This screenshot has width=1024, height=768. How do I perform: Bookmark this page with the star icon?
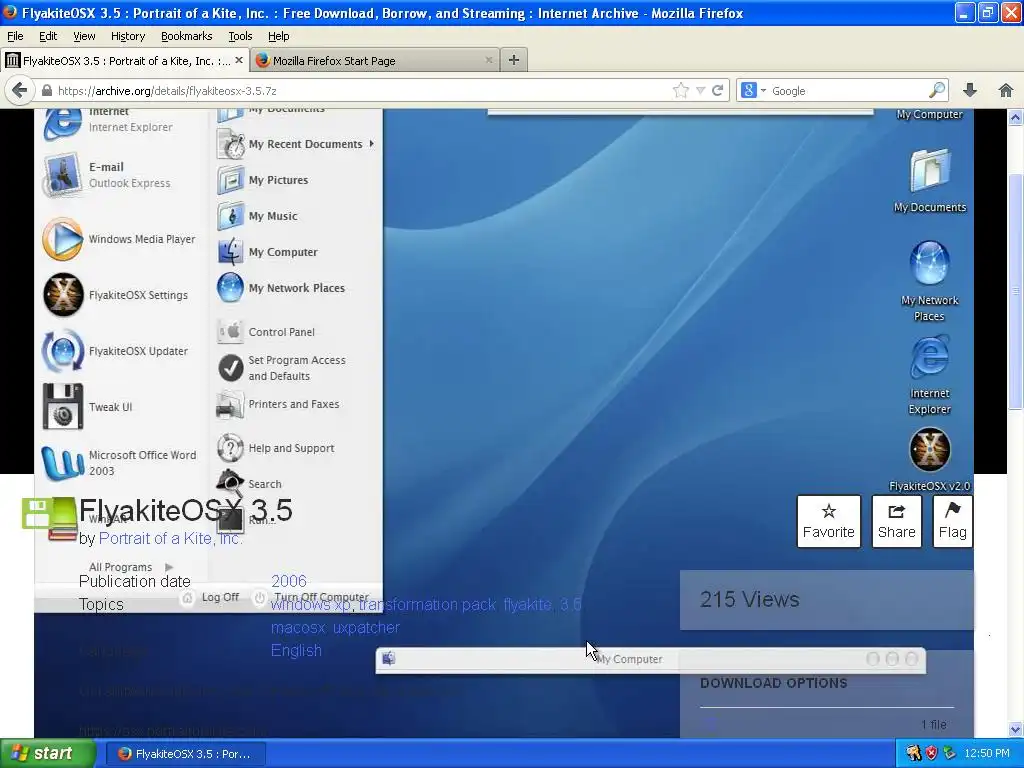click(x=680, y=90)
